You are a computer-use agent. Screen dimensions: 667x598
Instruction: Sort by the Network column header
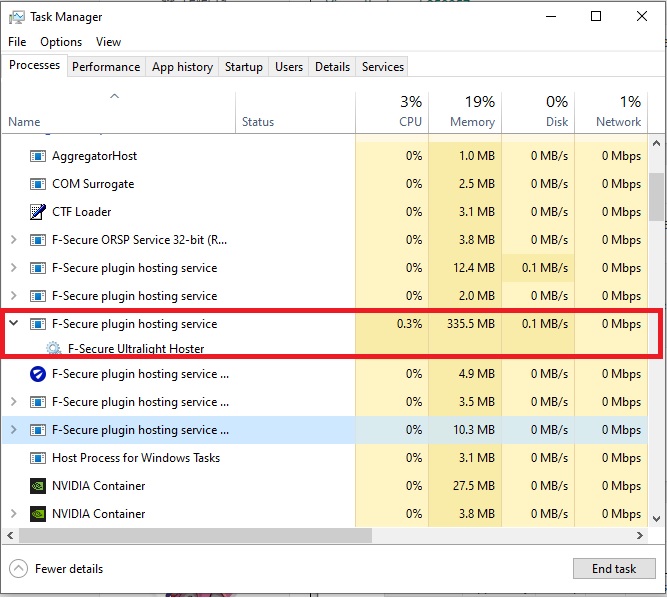click(x=611, y=112)
